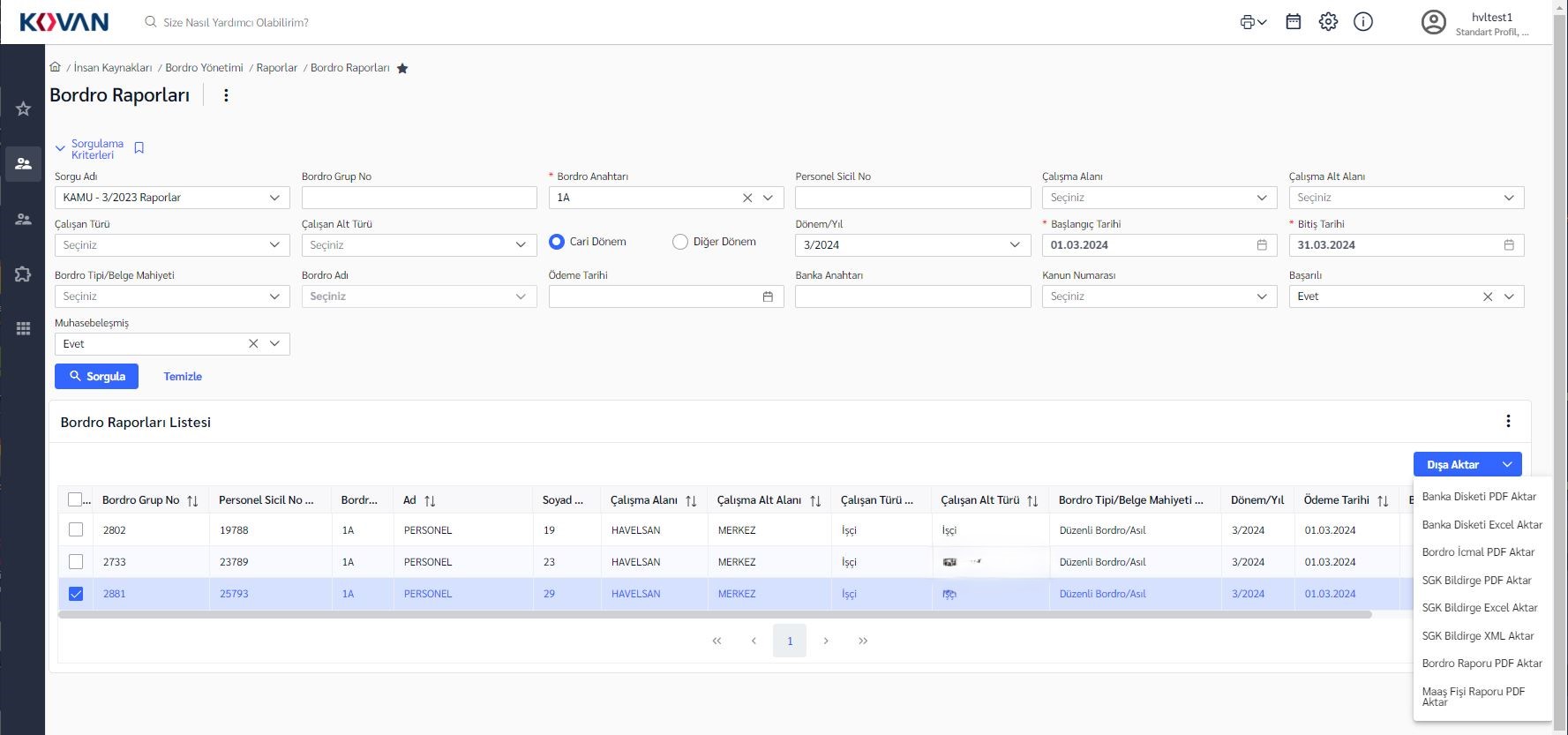Click the printer icon in top bar
This screenshot has height=735, width=1568.
point(1248,22)
